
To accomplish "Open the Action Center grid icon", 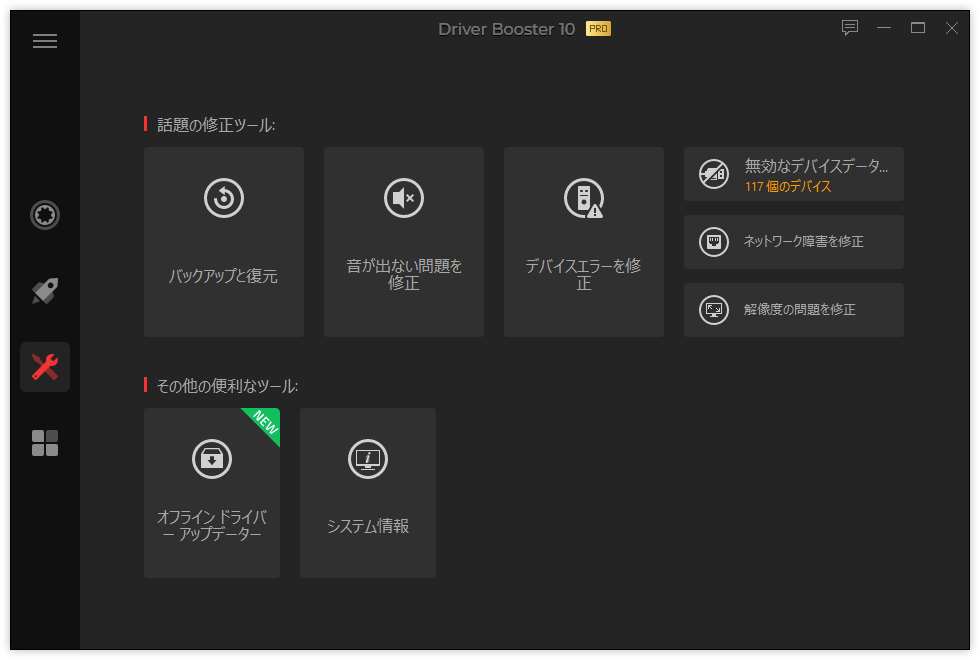I will 45,442.
